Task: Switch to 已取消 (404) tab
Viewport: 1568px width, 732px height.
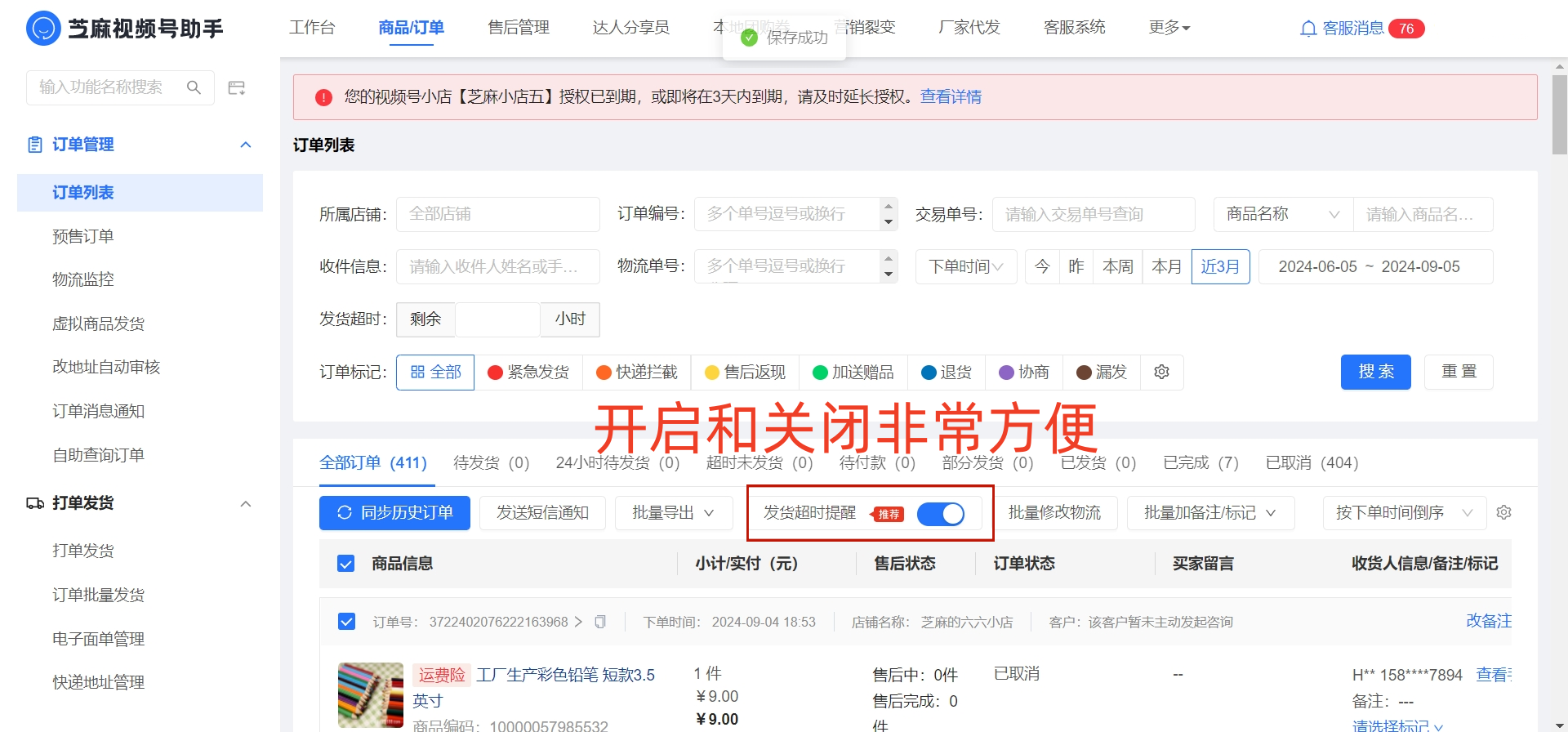Action: click(x=1312, y=463)
